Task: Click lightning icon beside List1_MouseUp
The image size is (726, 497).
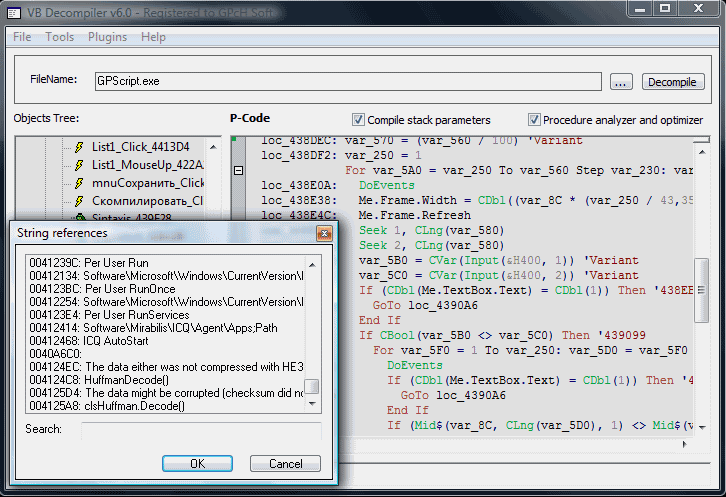Action: [80, 165]
